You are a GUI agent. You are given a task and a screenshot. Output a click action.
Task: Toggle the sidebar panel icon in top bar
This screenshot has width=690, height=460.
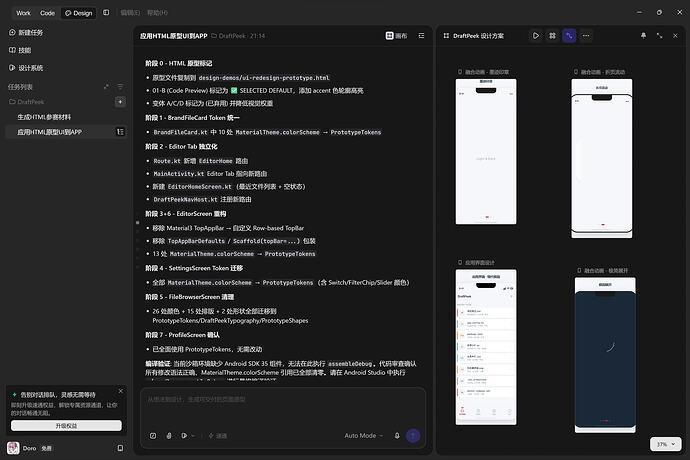click(x=106, y=13)
